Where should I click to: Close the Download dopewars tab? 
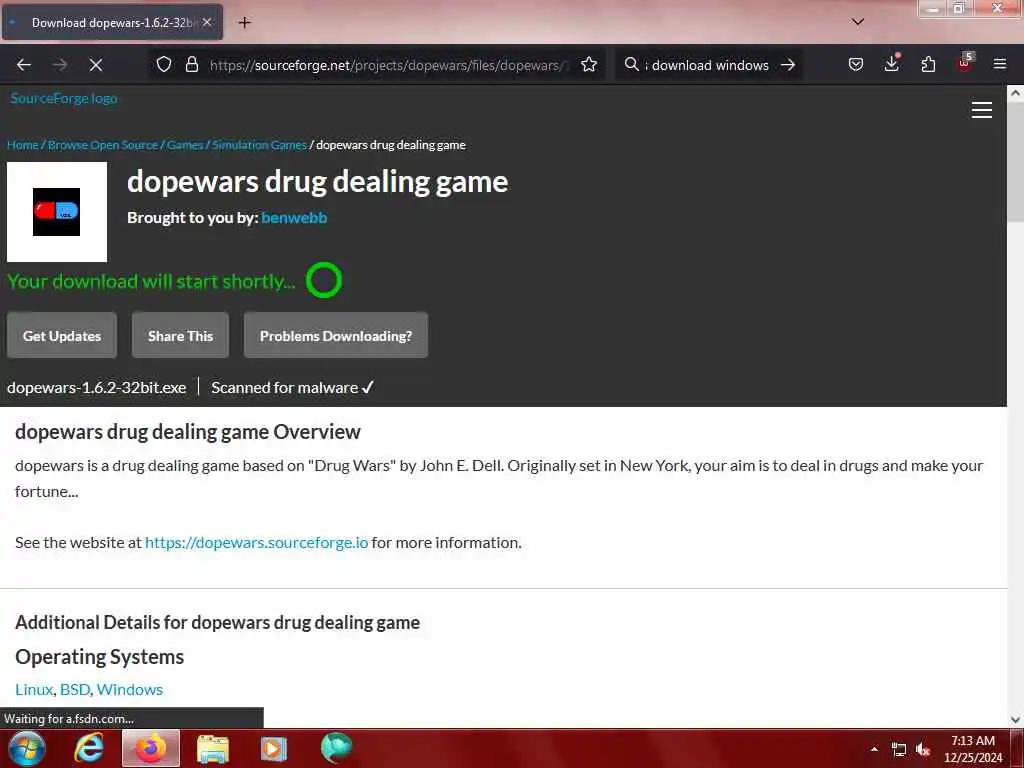point(207,22)
